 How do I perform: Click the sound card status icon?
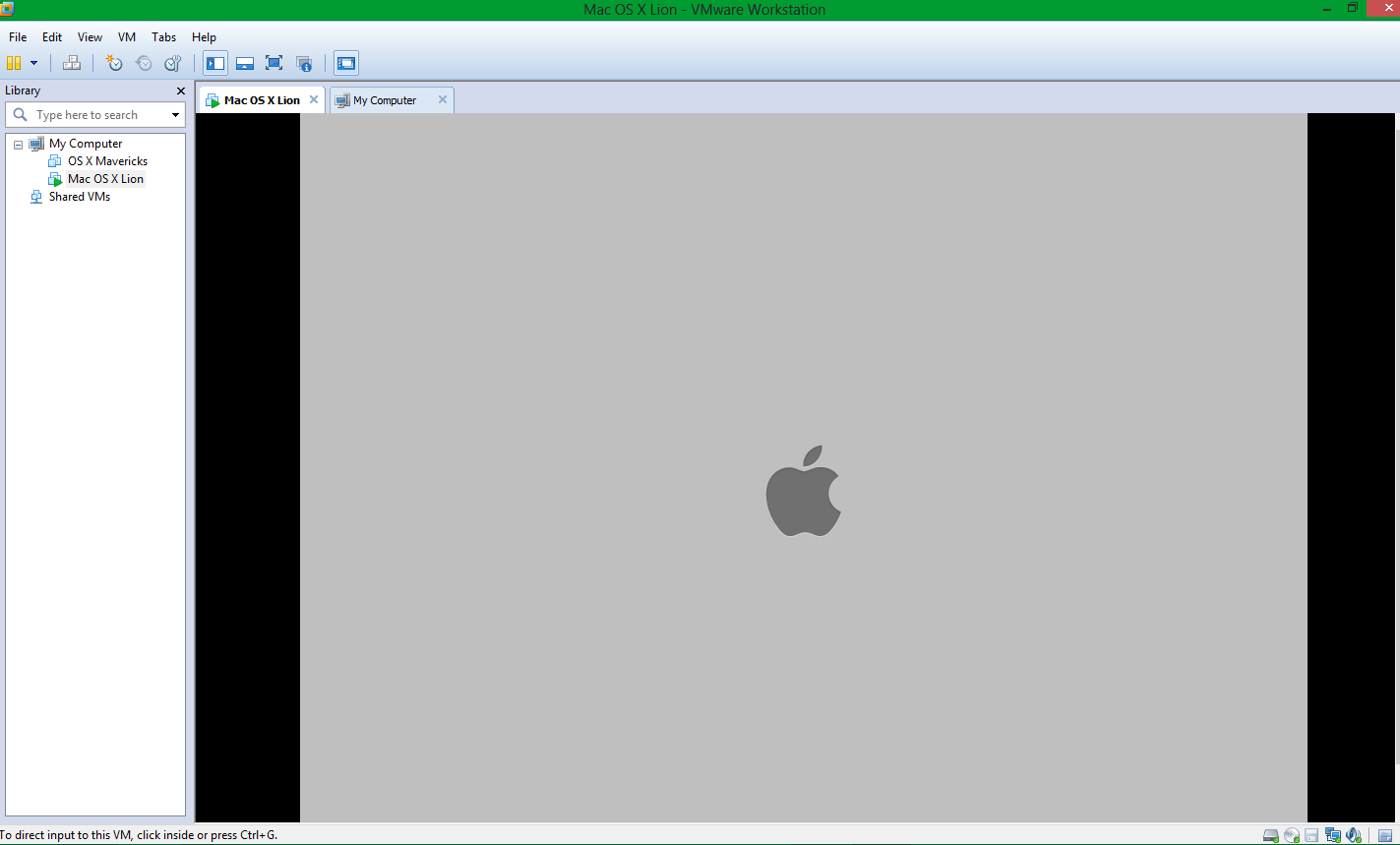click(x=1354, y=836)
